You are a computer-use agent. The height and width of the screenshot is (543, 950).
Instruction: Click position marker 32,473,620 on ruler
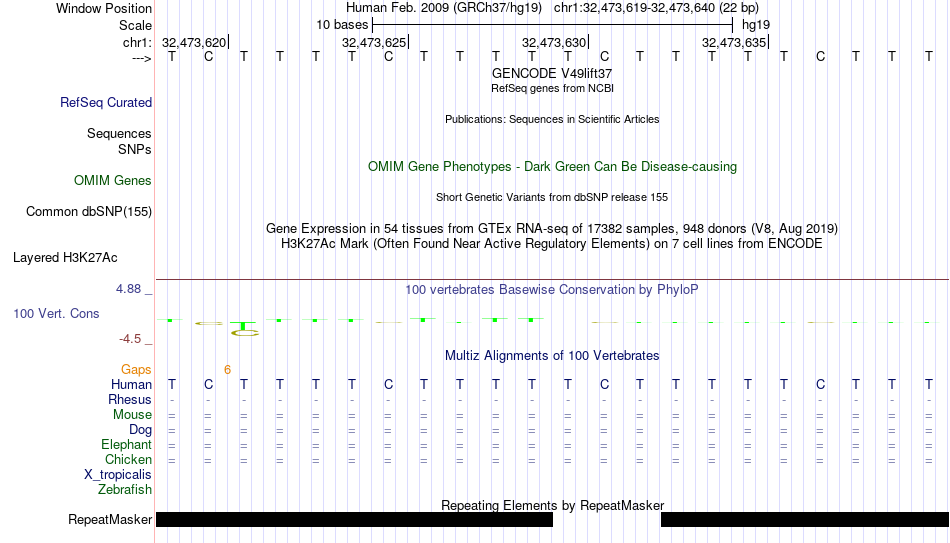pyautogui.click(x=195, y=42)
